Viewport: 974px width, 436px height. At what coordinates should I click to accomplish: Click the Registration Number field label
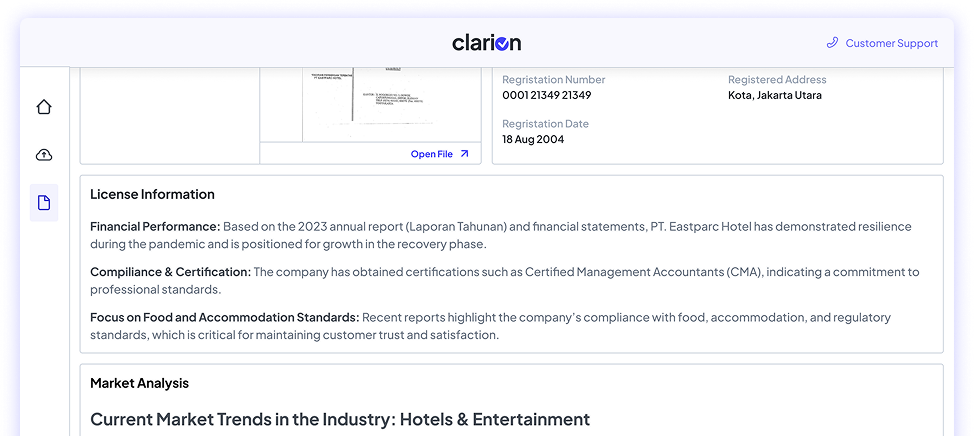553,80
